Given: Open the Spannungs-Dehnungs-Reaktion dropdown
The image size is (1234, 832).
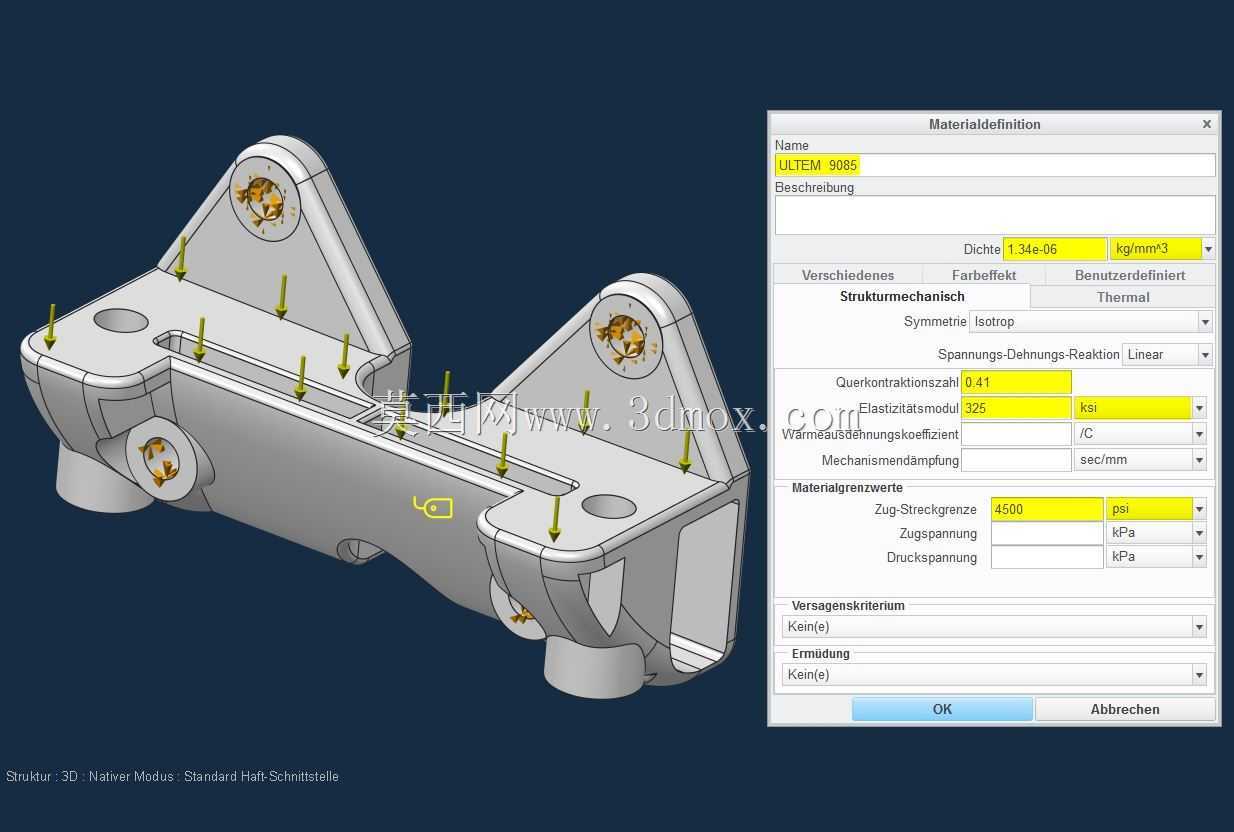Looking at the screenshot, I should point(1168,355).
